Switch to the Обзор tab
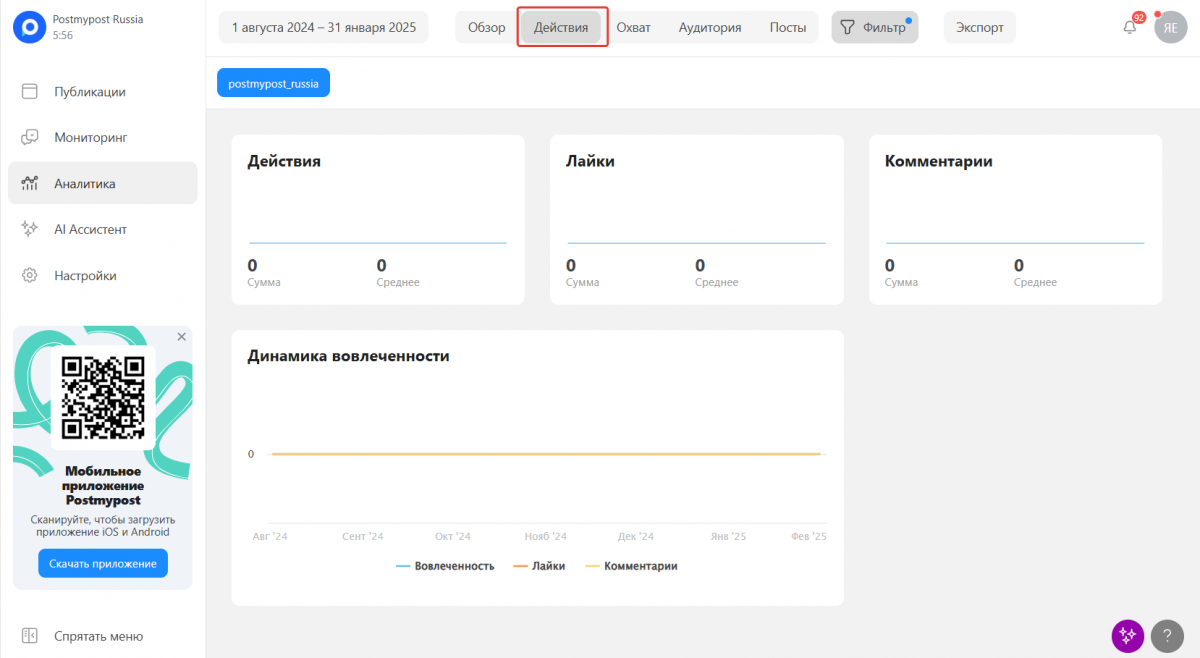The image size is (1200, 658). tap(487, 28)
